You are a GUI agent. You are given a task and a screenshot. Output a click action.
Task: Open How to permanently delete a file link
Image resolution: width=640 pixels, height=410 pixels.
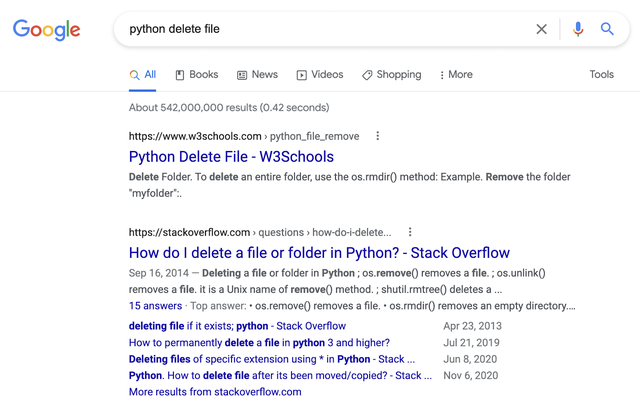coord(259,343)
